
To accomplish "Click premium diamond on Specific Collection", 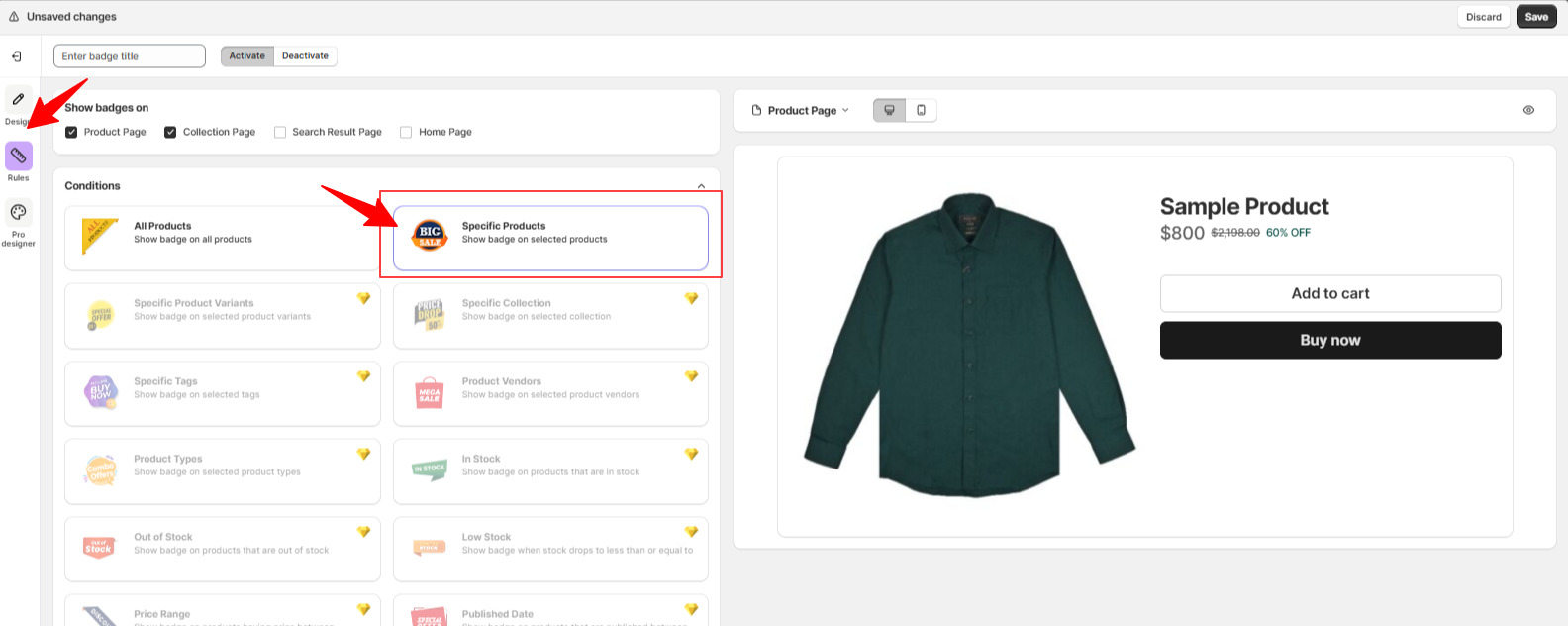I will pos(691,298).
